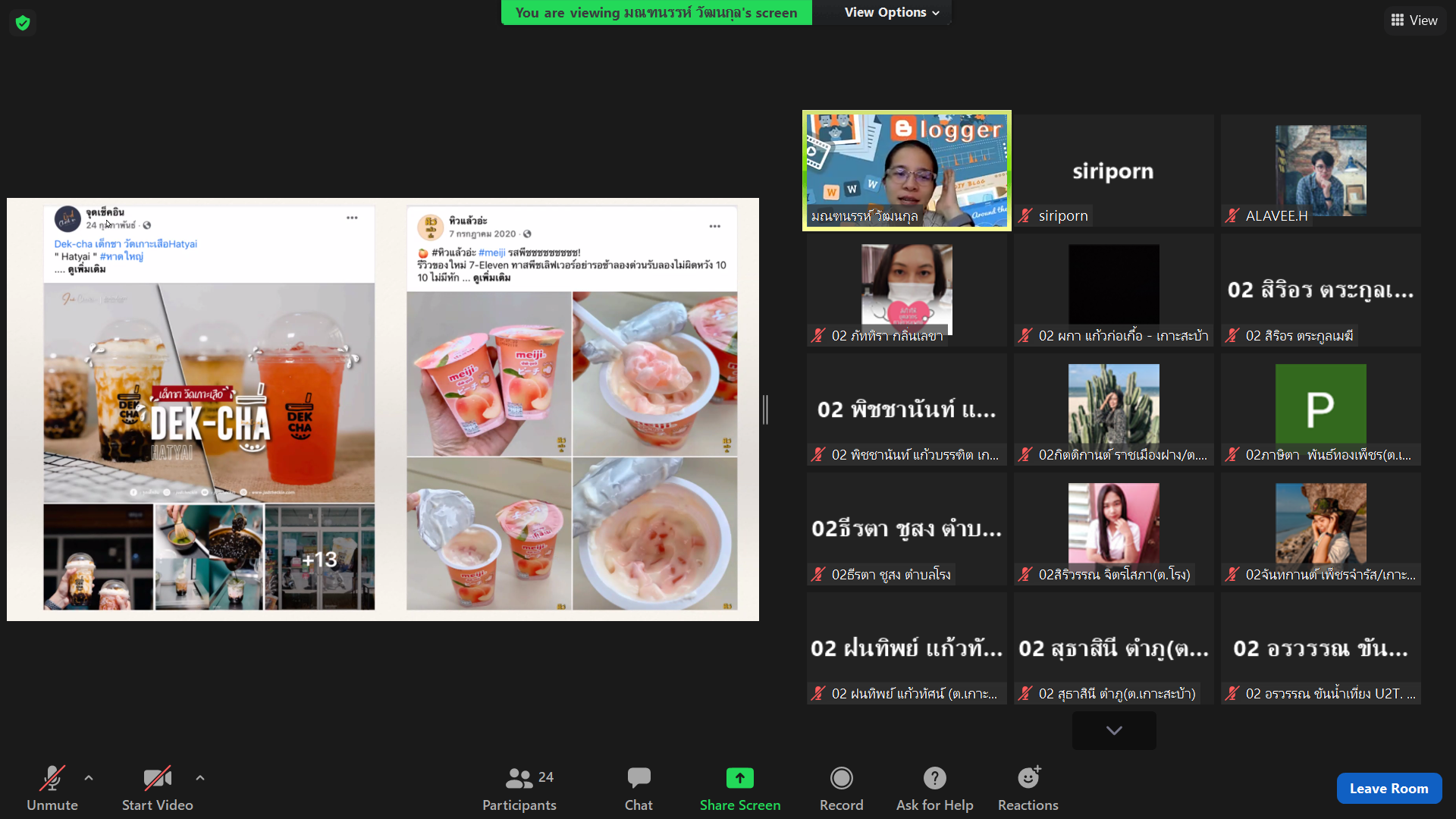Viewport: 1456px width, 819px height.
Task: Select the 02จันทกานต์ beach photo tile
Action: coord(1320,529)
